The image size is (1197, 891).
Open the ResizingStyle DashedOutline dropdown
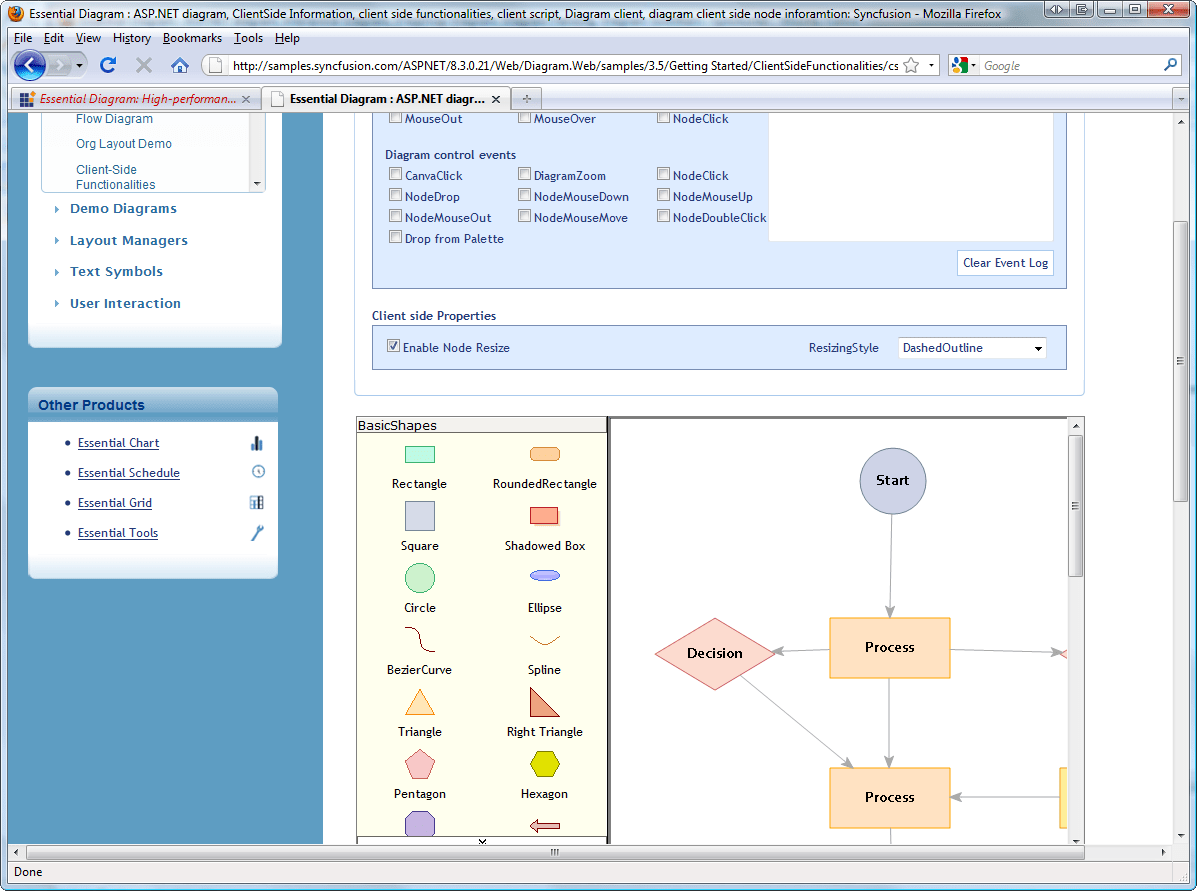(972, 348)
